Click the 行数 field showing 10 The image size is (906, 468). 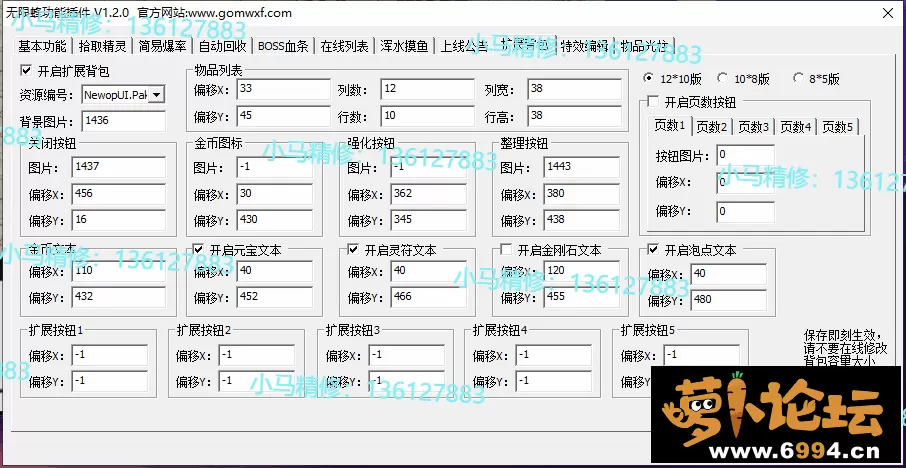427,116
